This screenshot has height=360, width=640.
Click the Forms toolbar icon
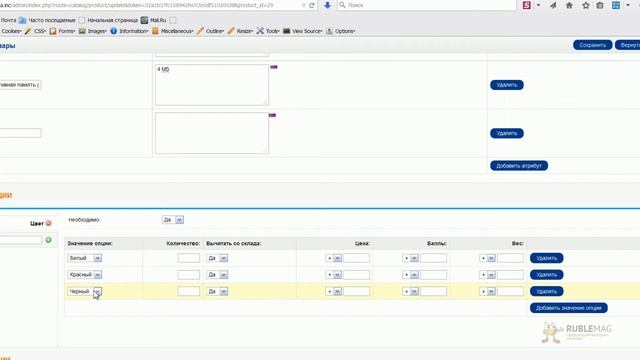[x=53, y=31]
